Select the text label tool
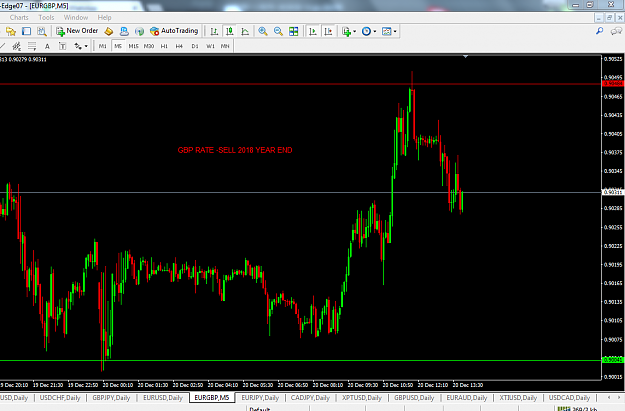 [63, 46]
